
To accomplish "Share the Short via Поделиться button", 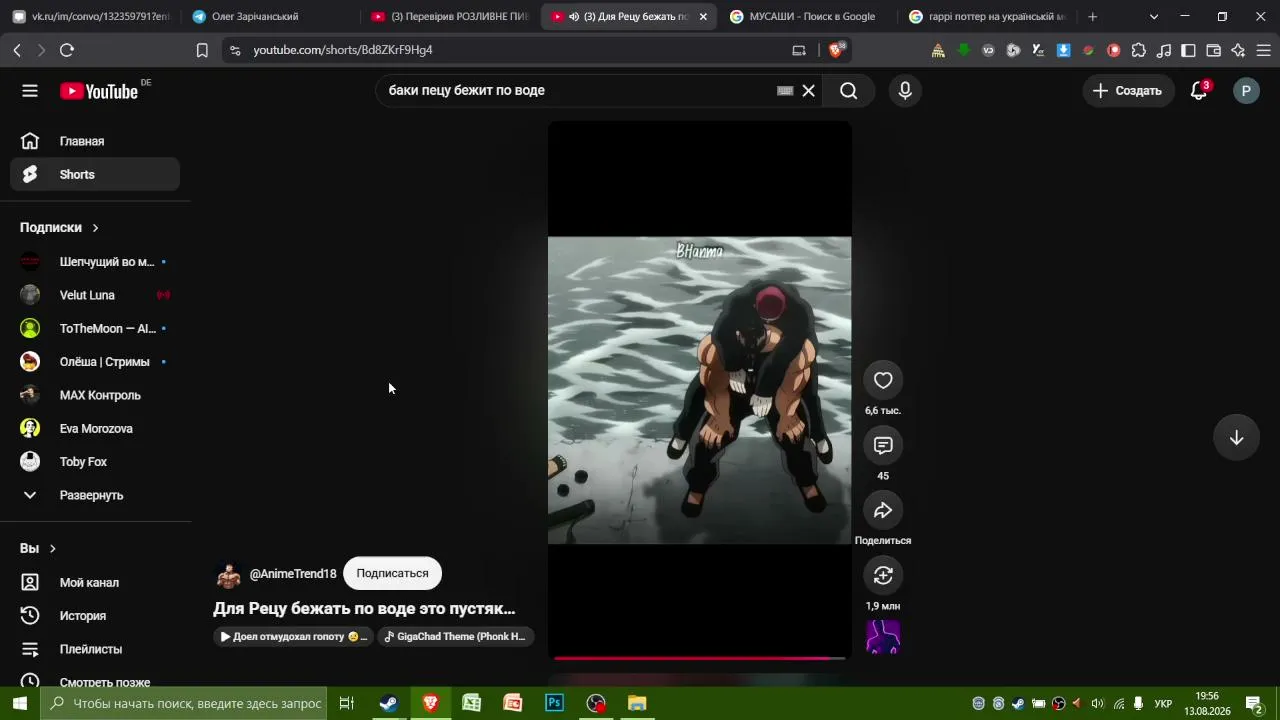I will pyautogui.click(x=883, y=510).
